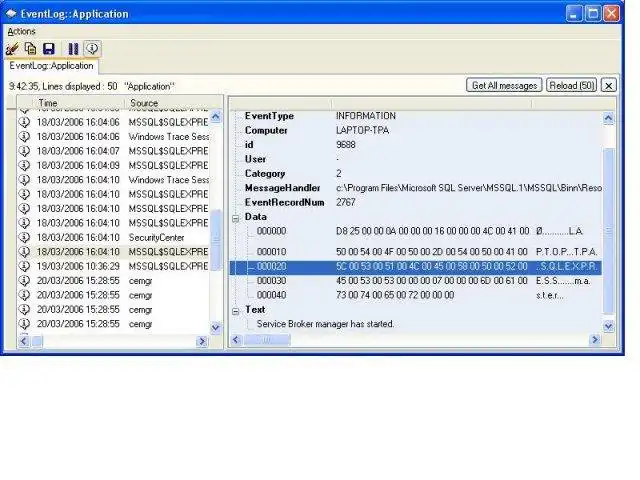Screen dimensions: 640x480
Task: Click the details pane horizontal scrollbar thumb
Action: tap(267, 340)
